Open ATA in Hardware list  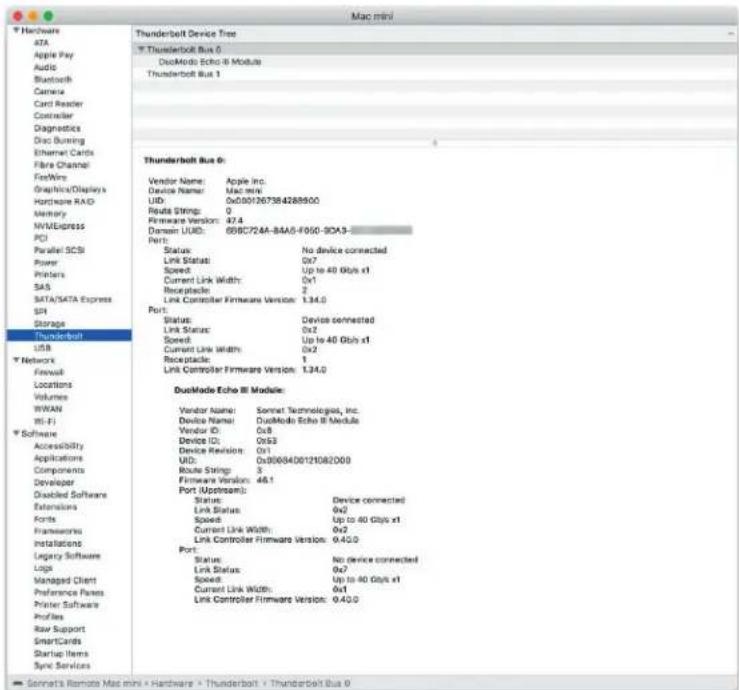[x=41, y=42]
